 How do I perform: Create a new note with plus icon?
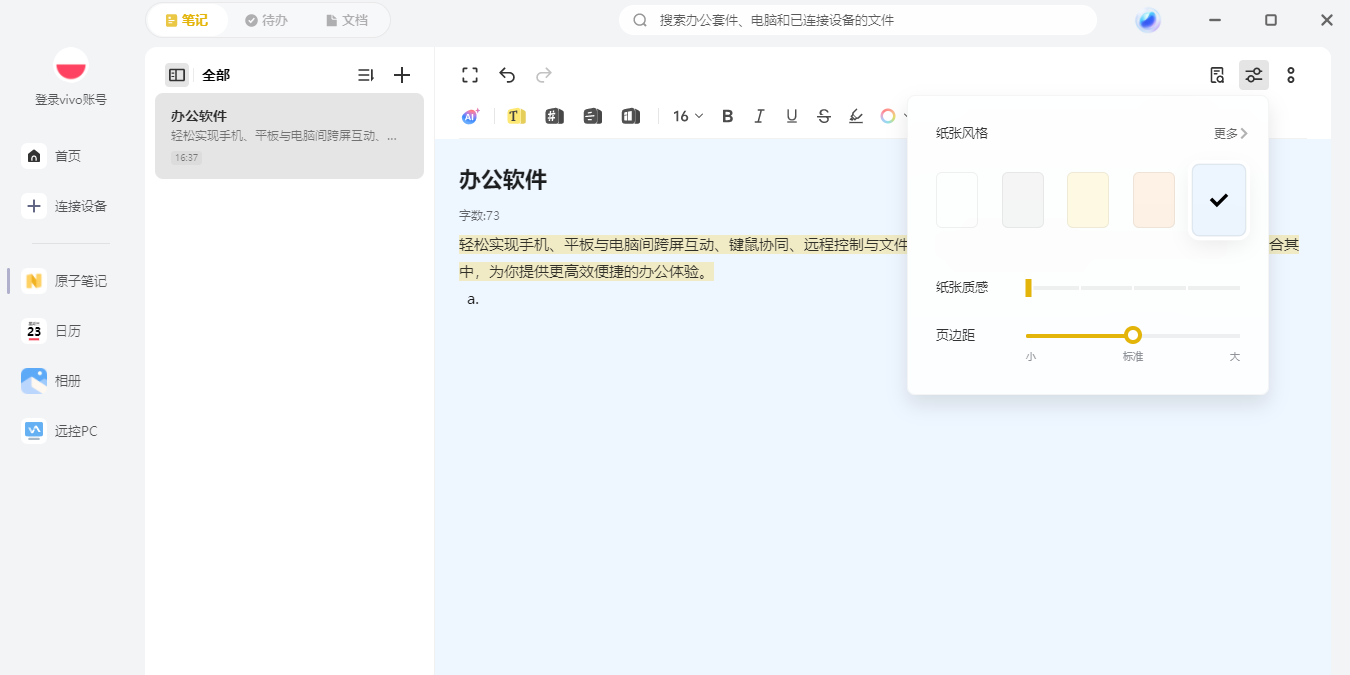402,75
